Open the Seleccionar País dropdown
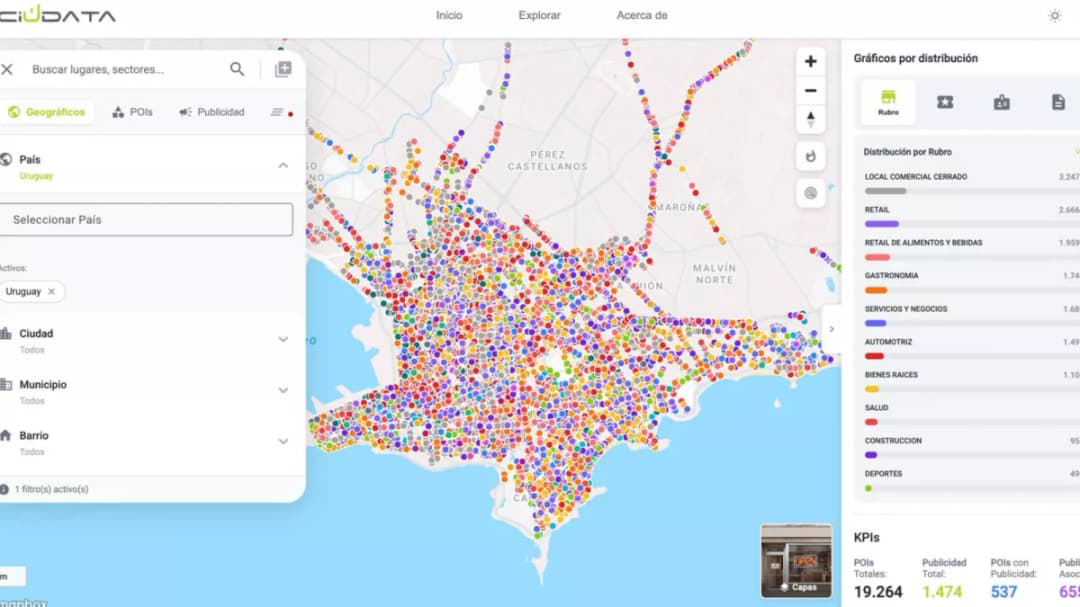The height and width of the screenshot is (607, 1080). pos(146,219)
